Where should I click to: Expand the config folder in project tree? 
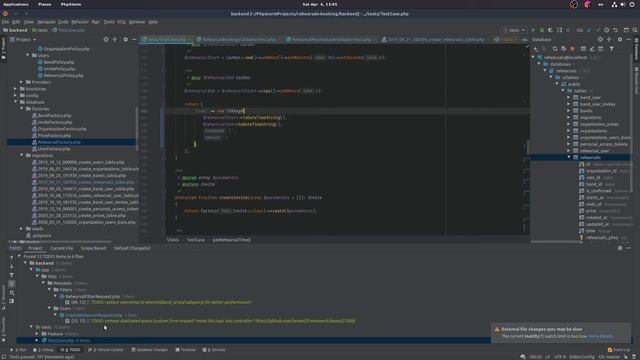tap(16, 96)
